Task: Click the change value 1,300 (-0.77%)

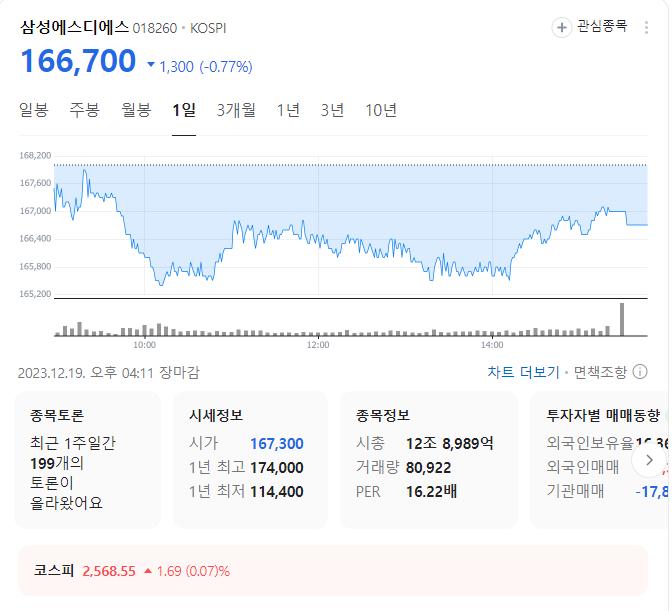Action: 206,67
